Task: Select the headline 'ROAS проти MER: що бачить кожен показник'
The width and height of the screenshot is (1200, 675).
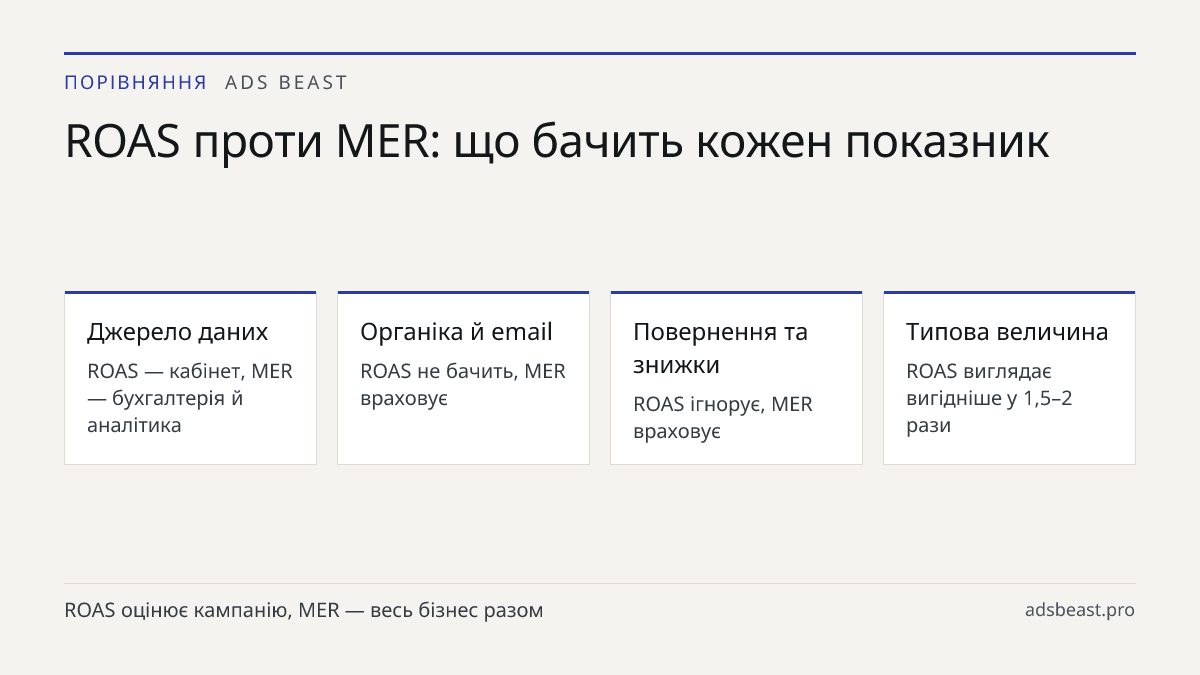Action: tap(557, 142)
